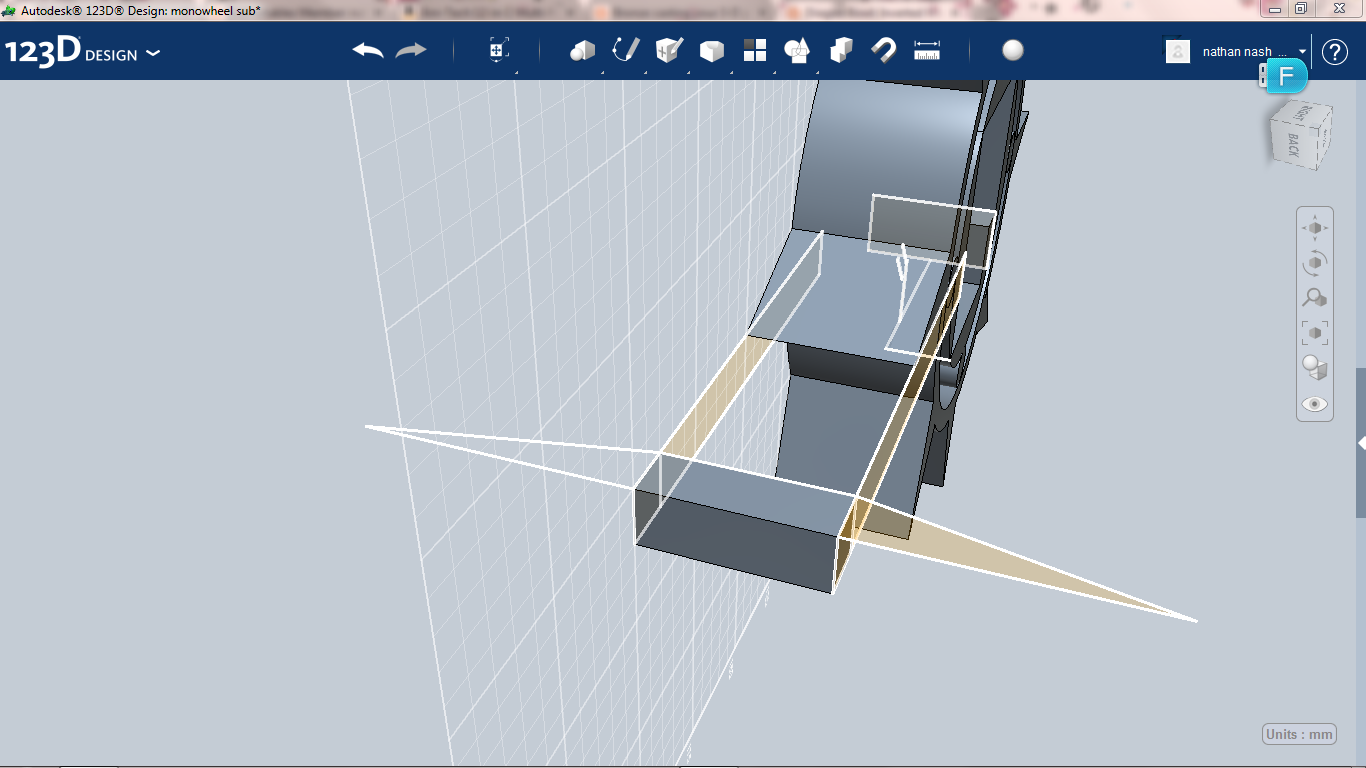Open the 123D Design application menu

82,52
